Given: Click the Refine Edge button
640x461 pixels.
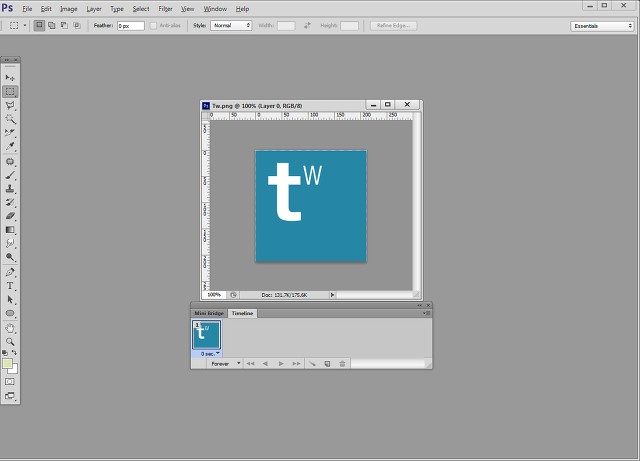Looking at the screenshot, I should click(393, 26).
